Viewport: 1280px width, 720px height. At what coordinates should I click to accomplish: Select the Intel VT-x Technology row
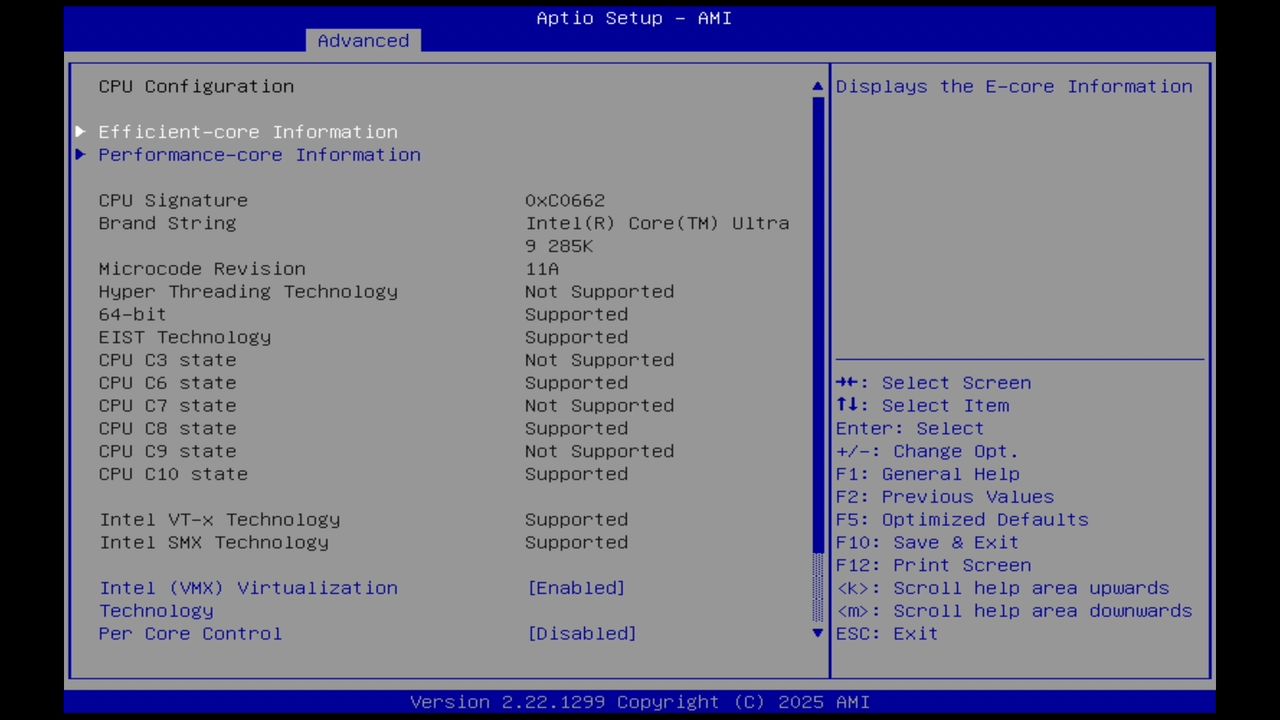tap(219, 519)
